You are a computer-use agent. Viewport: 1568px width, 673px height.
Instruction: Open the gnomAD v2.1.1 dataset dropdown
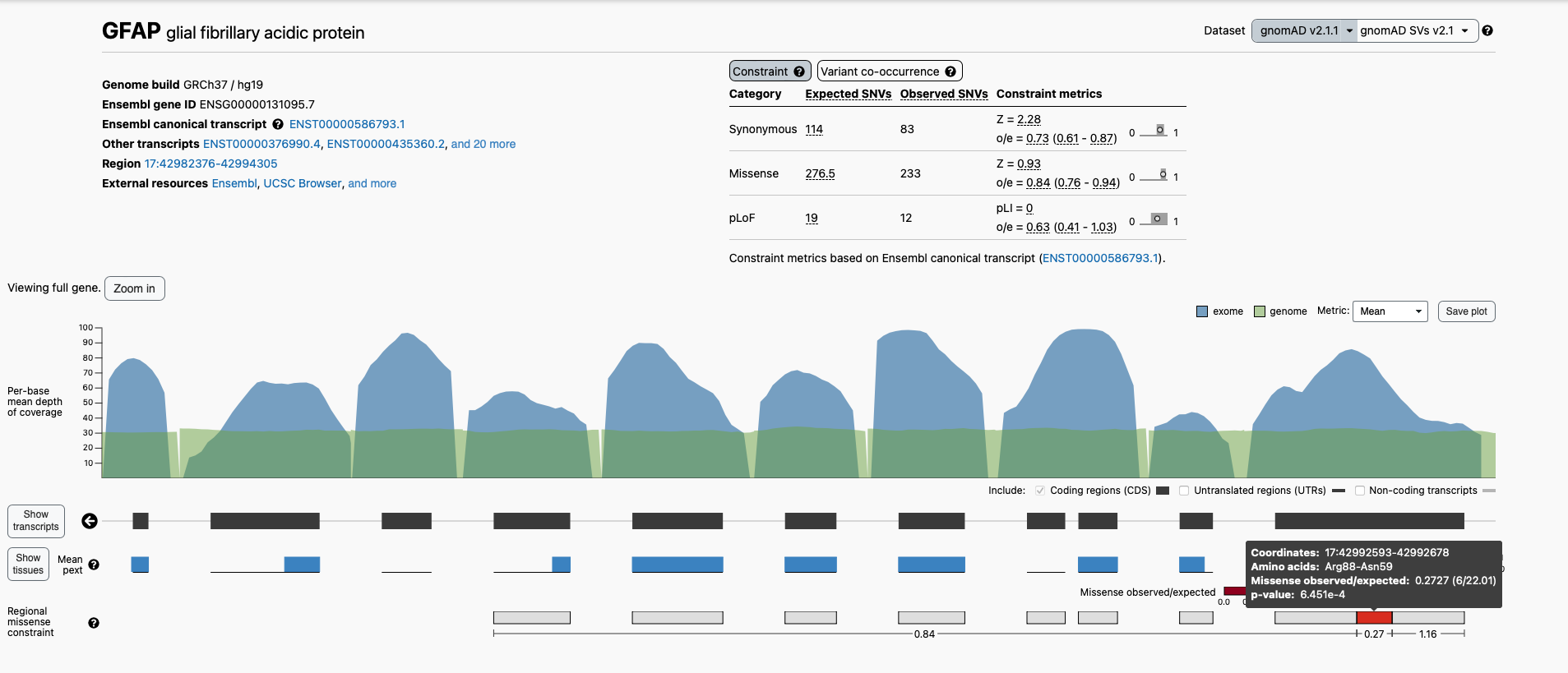1304,30
